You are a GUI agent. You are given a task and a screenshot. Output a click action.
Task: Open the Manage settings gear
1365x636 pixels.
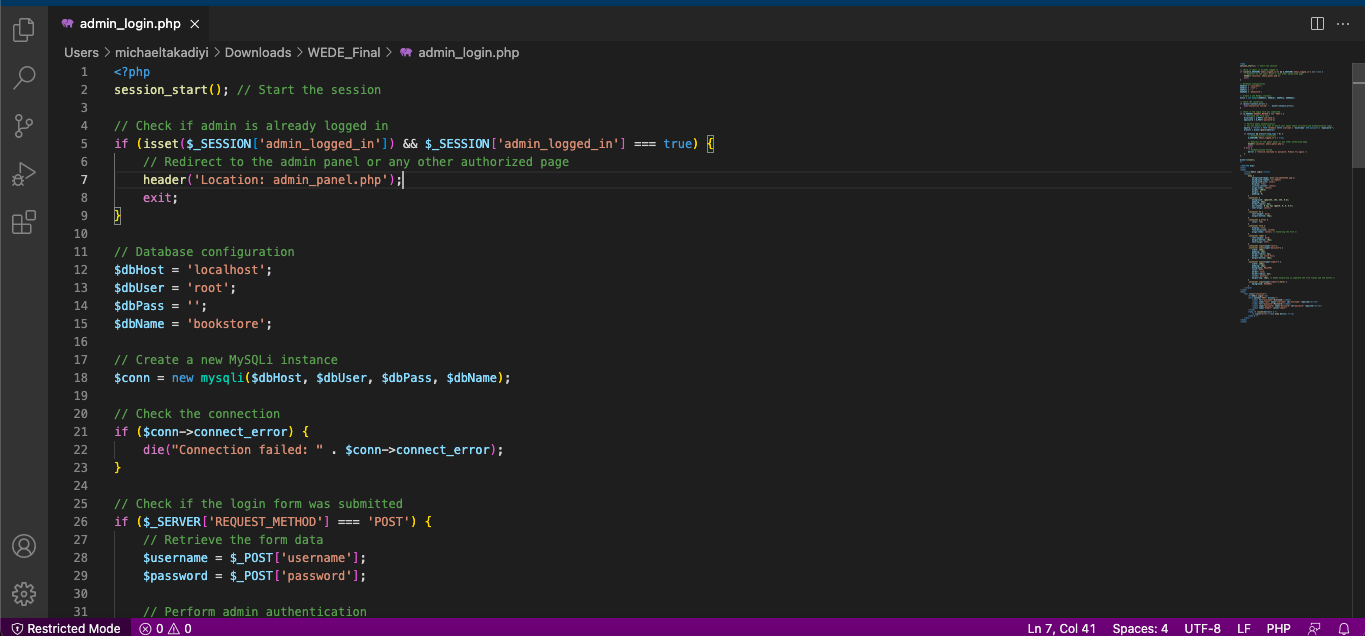click(x=23, y=594)
